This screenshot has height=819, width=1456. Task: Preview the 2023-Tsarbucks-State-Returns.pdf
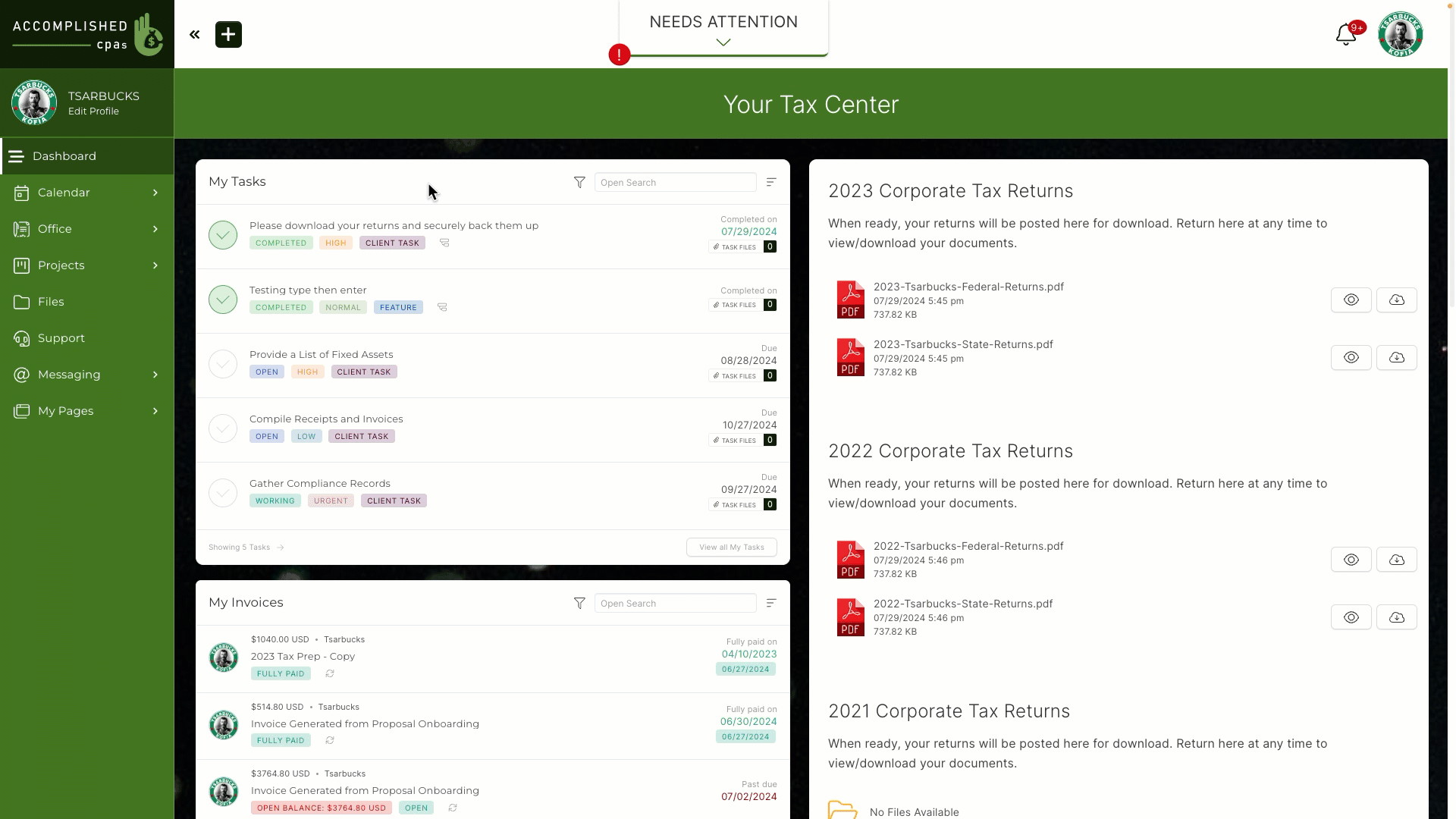1351,357
